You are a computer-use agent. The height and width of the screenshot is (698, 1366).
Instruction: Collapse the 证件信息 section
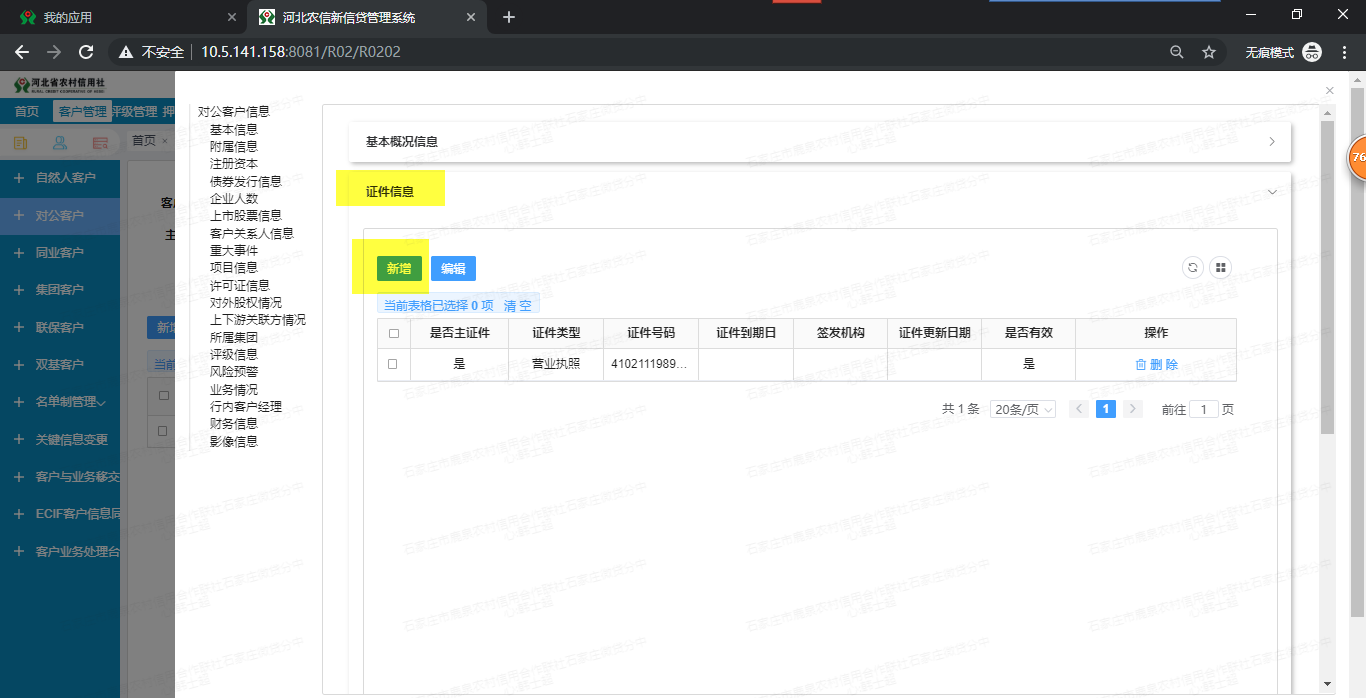coord(1272,192)
